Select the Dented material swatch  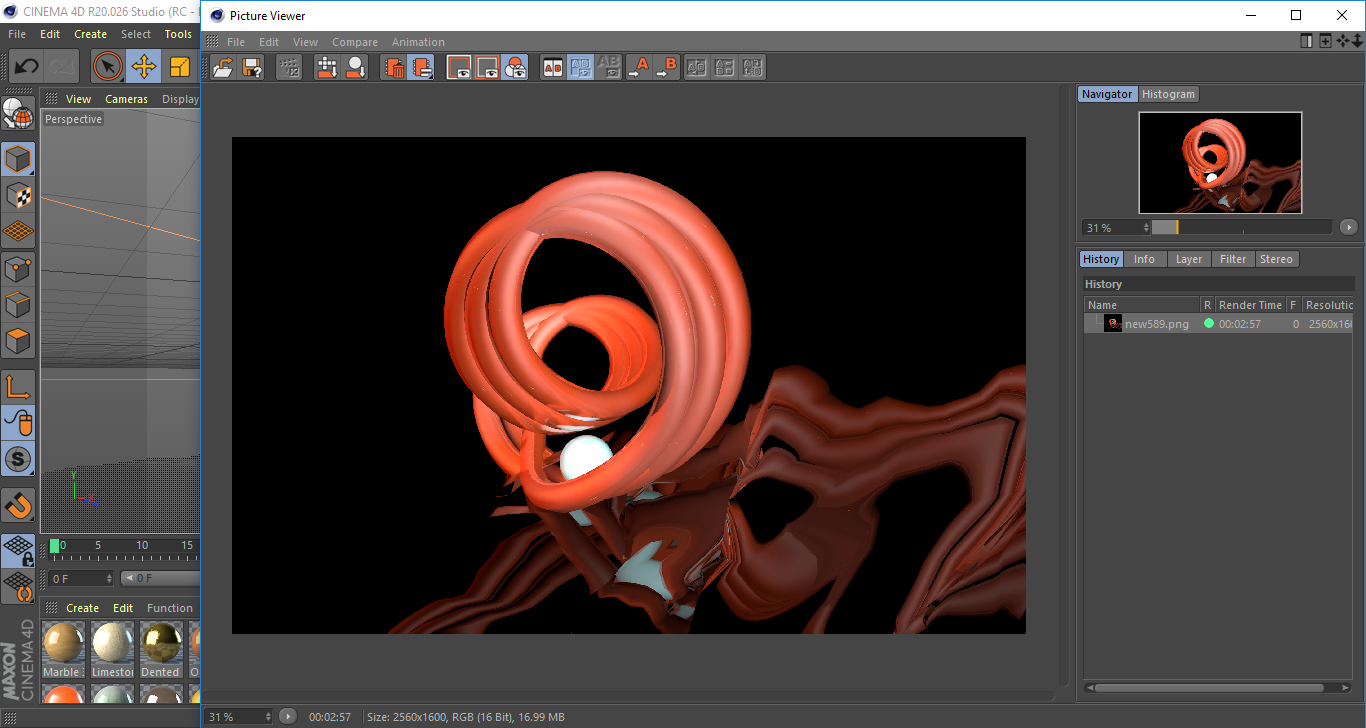tap(160, 648)
